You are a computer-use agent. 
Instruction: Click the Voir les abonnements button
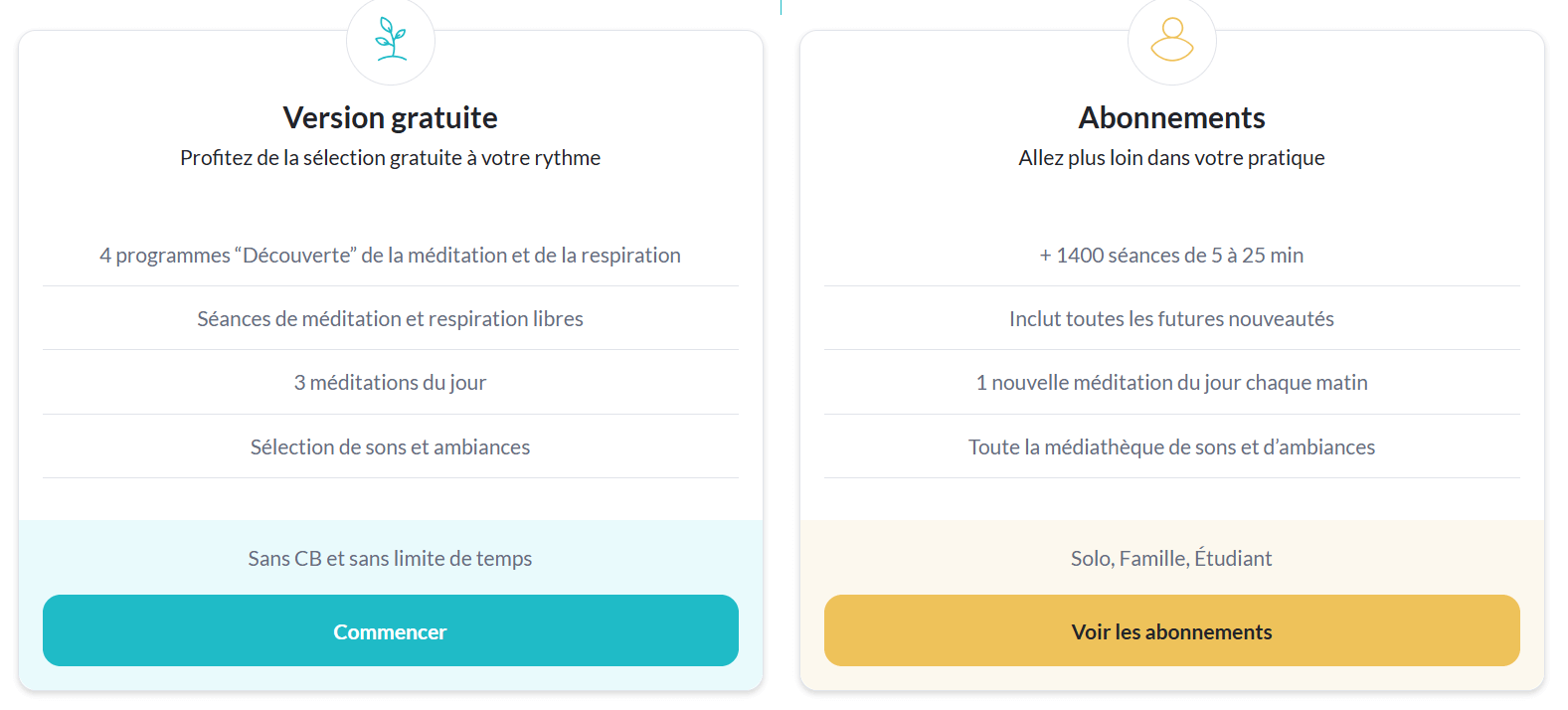1171,630
